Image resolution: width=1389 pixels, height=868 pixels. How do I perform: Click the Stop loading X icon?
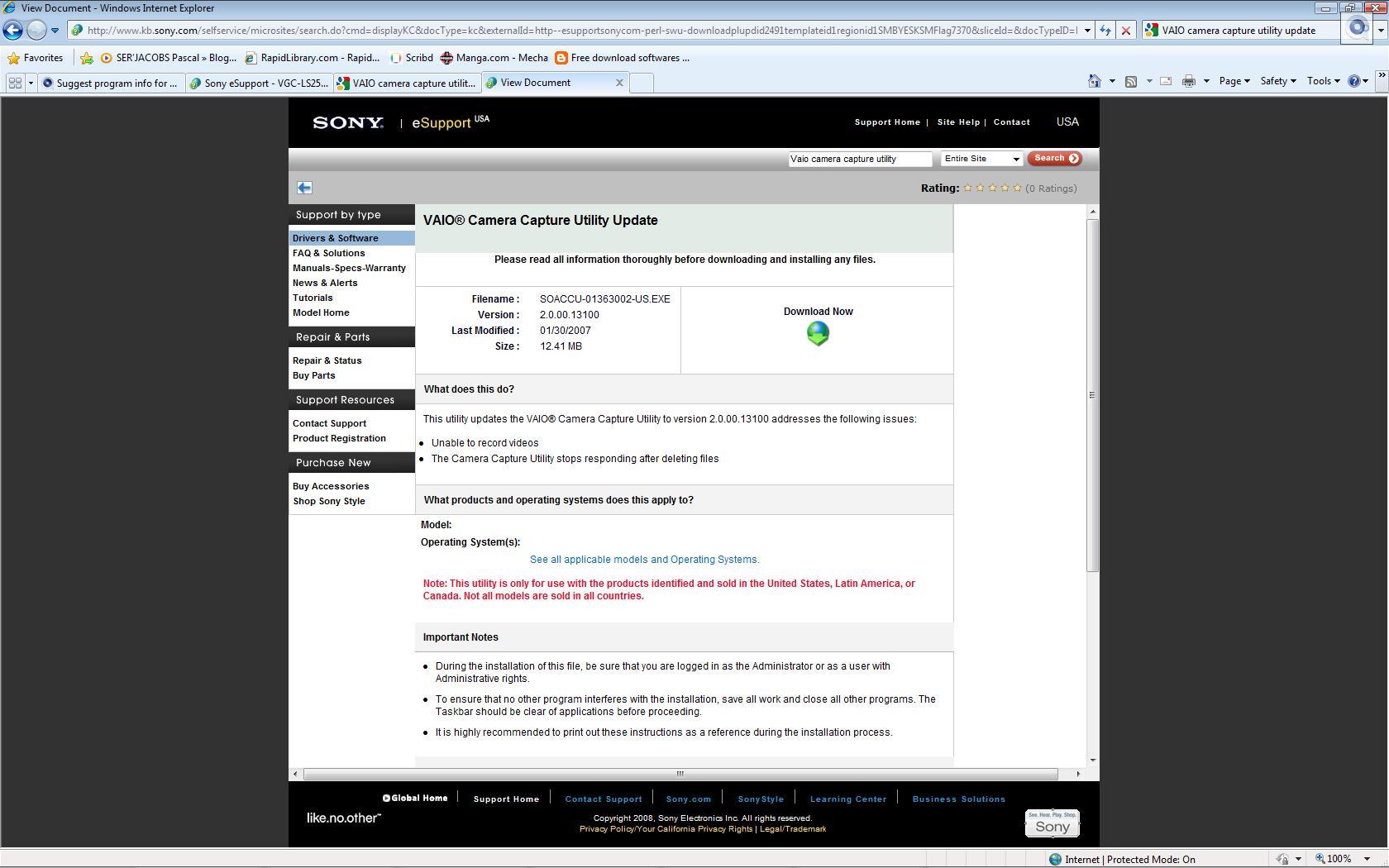[1125, 31]
